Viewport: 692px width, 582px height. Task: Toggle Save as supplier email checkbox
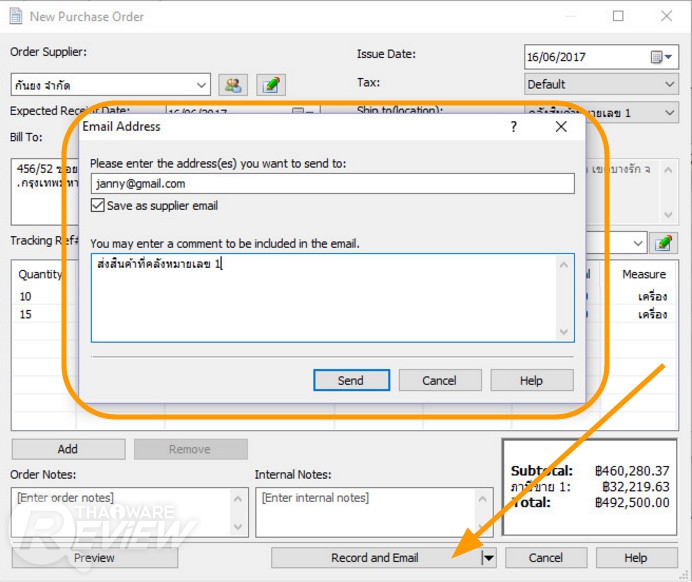coord(98,205)
